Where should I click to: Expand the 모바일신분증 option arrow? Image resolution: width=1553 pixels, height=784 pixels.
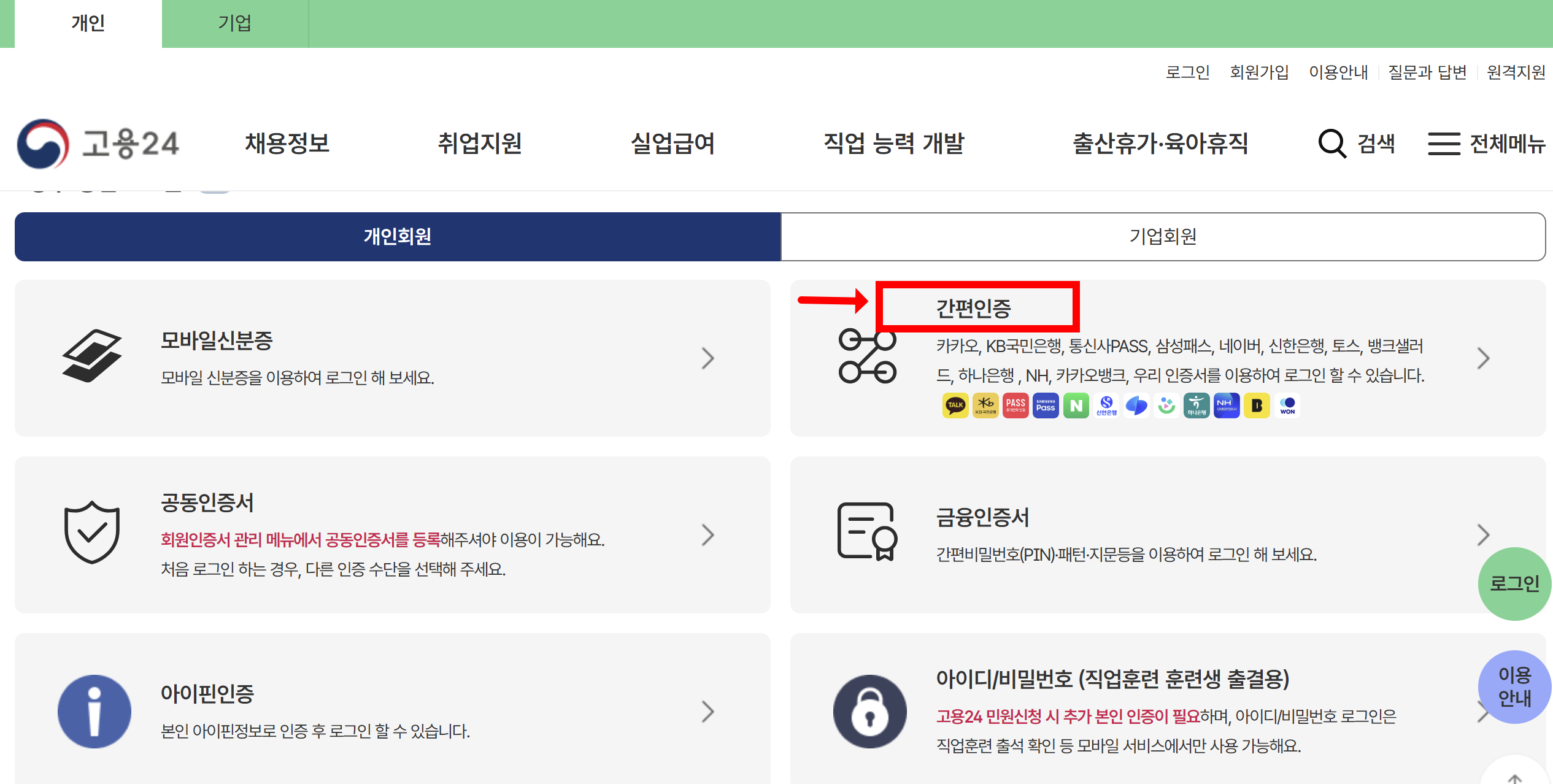coord(707,358)
